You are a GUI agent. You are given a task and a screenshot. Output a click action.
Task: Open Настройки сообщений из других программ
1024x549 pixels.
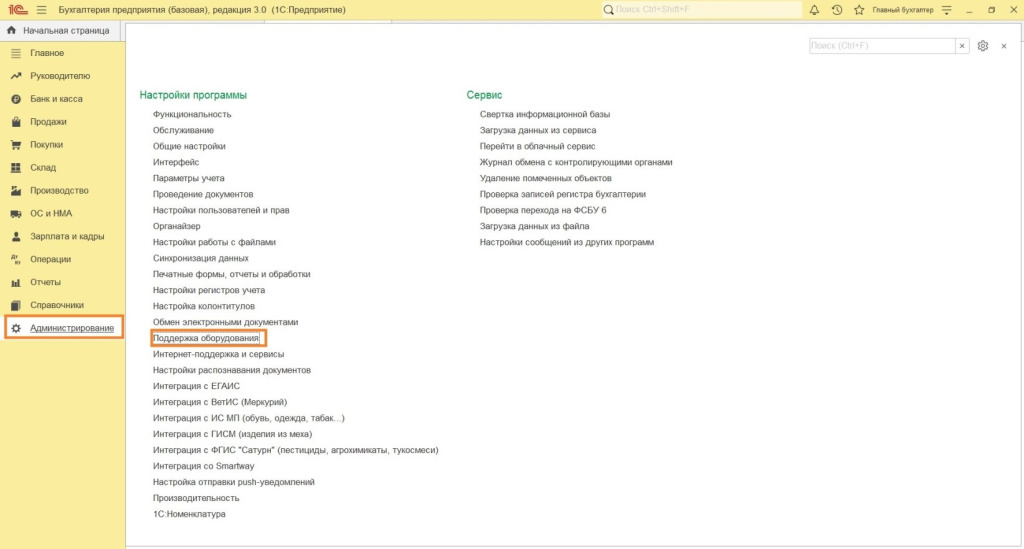click(567, 242)
